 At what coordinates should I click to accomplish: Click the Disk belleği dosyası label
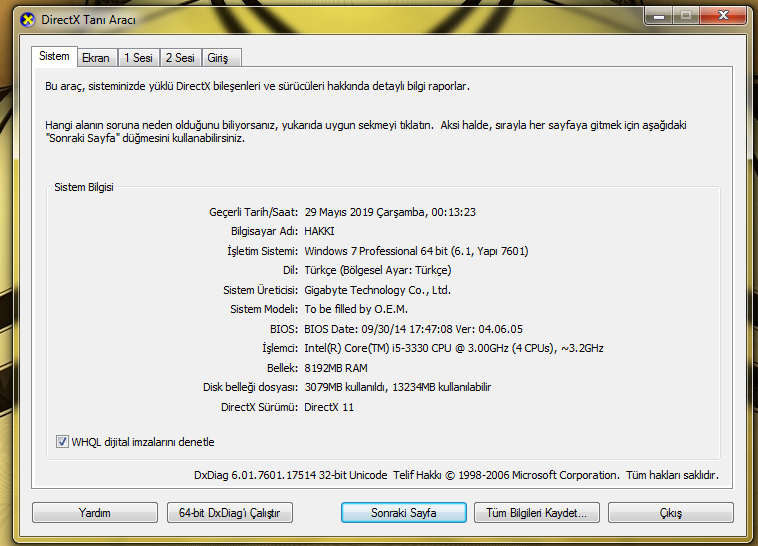pos(250,387)
